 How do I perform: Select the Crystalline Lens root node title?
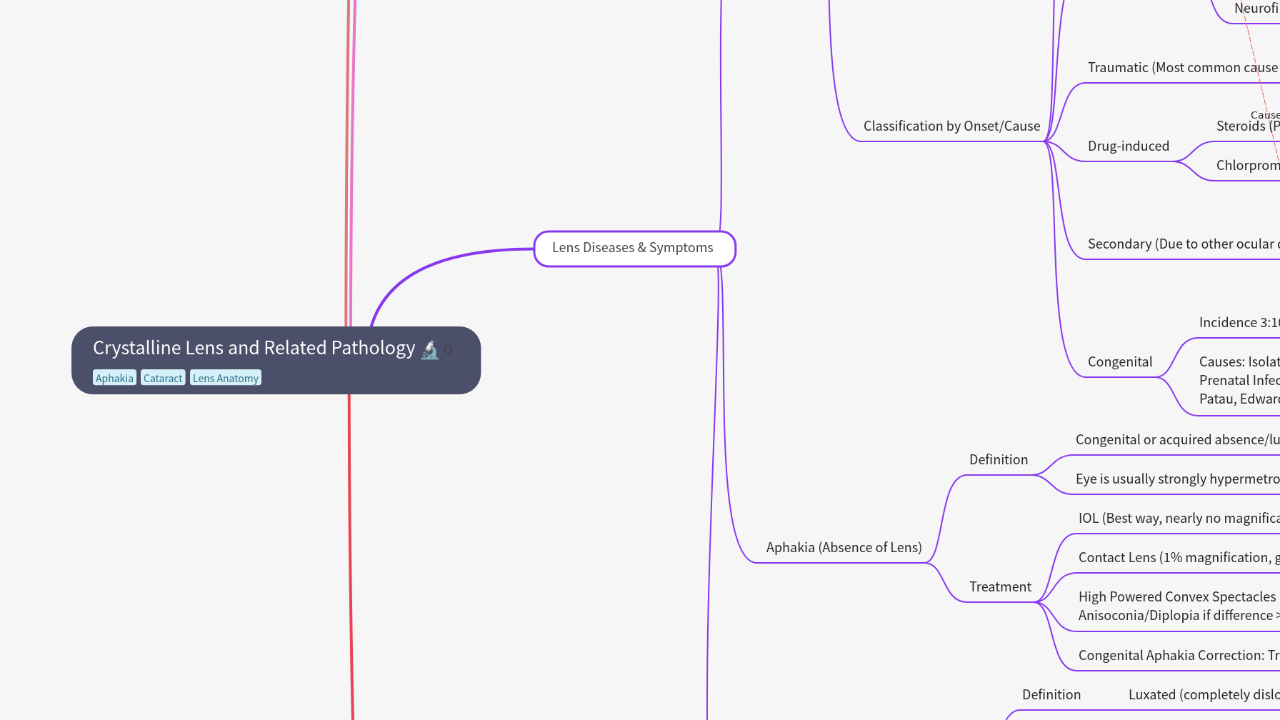(x=254, y=348)
